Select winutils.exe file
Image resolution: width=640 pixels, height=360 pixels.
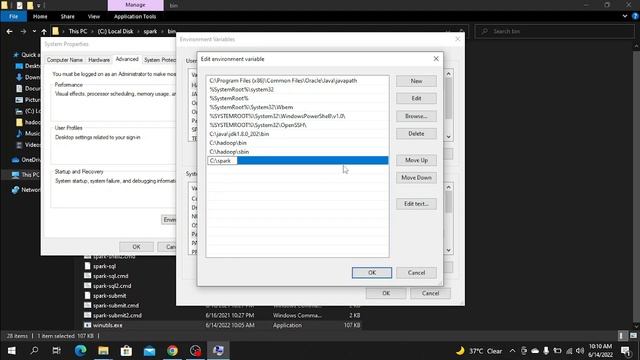(x=107, y=325)
